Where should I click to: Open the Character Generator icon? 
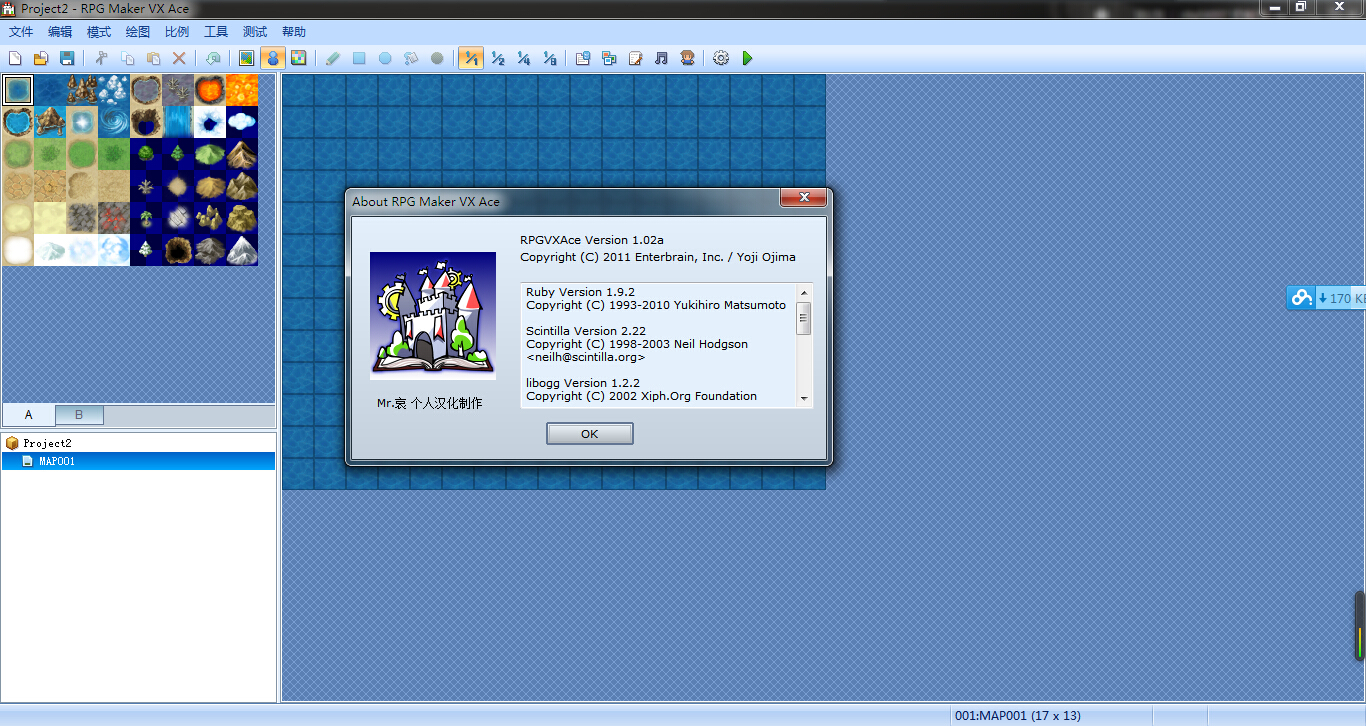[x=687, y=59]
